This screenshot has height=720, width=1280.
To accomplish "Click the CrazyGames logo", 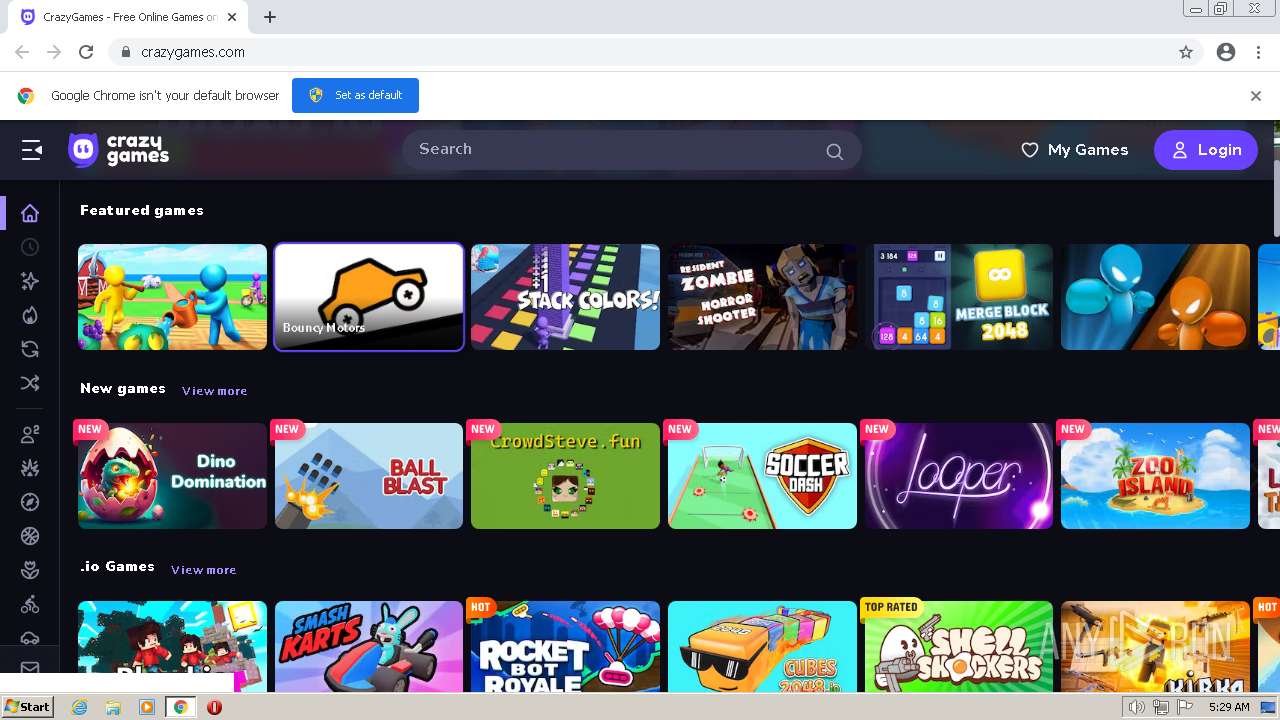I will (118, 150).
